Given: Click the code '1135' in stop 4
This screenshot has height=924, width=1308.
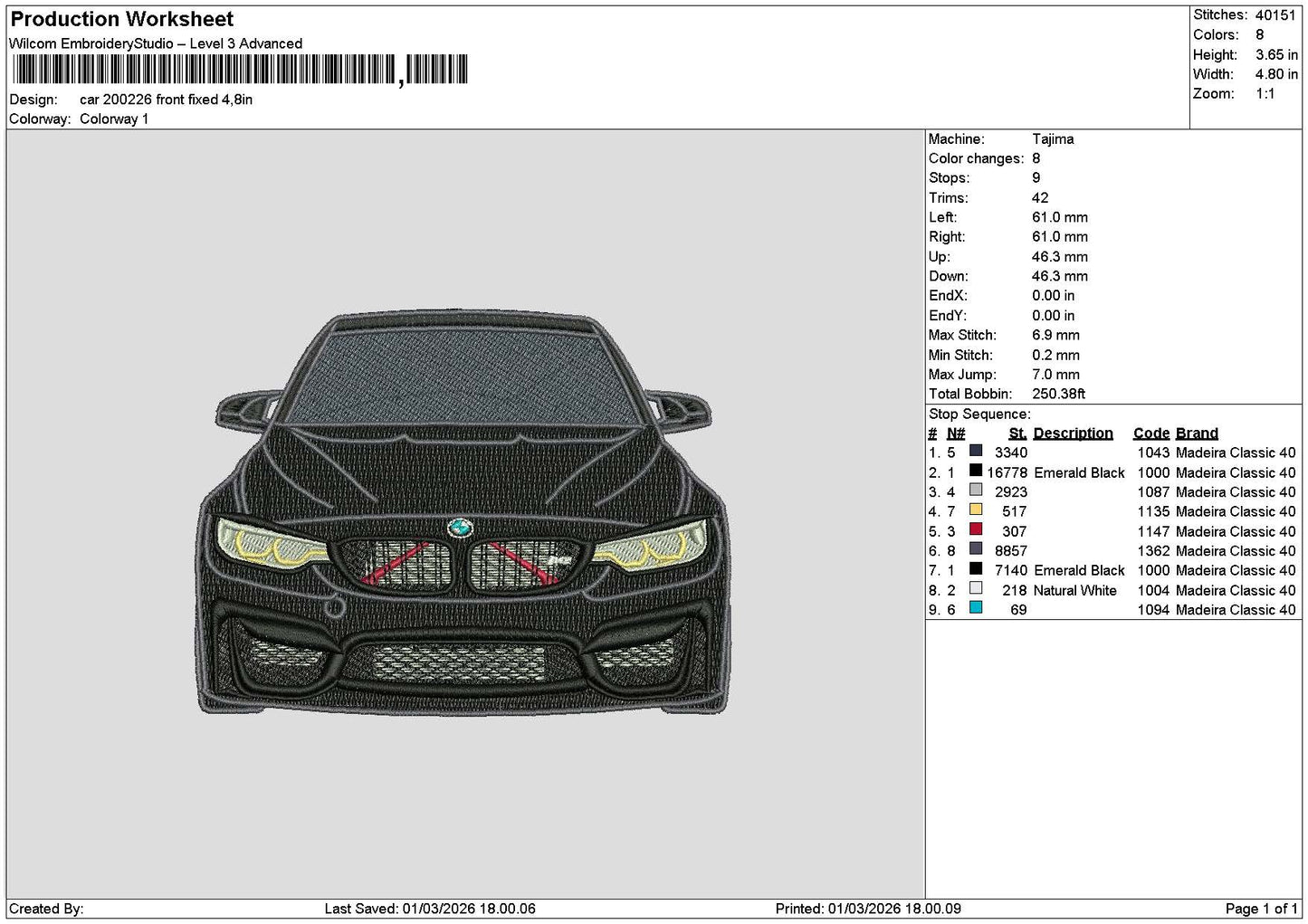Looking at the screenshot, I should click(1153, 511).
